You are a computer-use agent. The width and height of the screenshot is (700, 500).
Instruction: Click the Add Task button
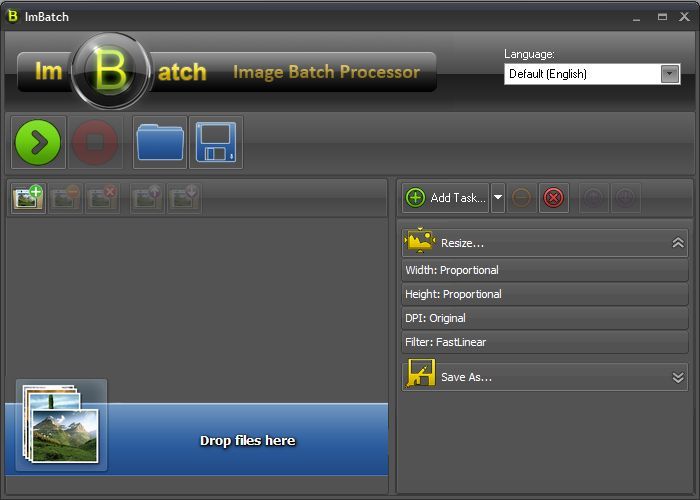pyautogui.click(x=446, y=198)
